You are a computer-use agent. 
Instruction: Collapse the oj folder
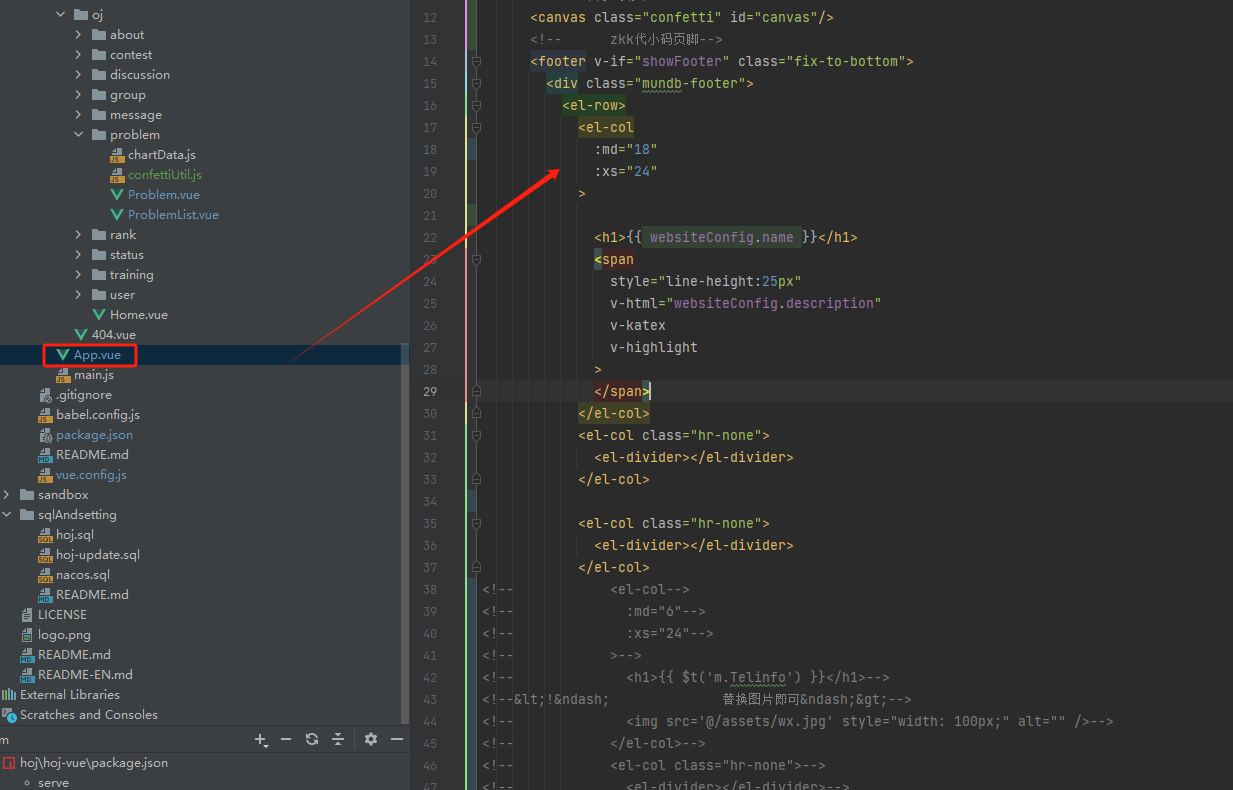click(61, 15)
